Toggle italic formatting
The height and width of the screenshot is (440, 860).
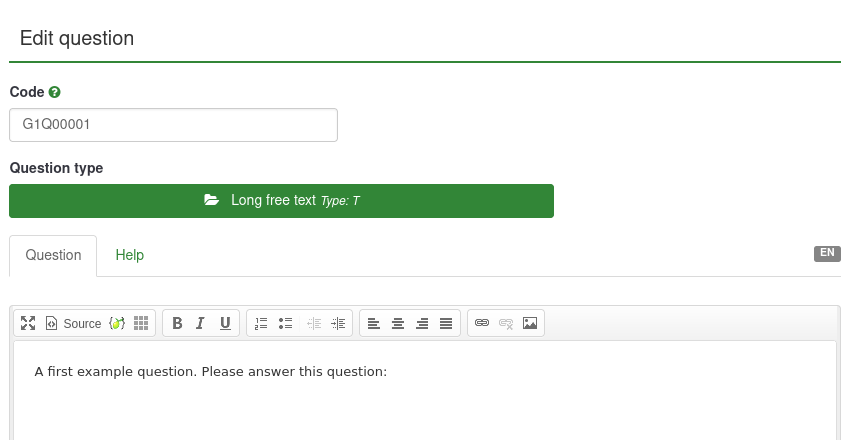[201, 323]
